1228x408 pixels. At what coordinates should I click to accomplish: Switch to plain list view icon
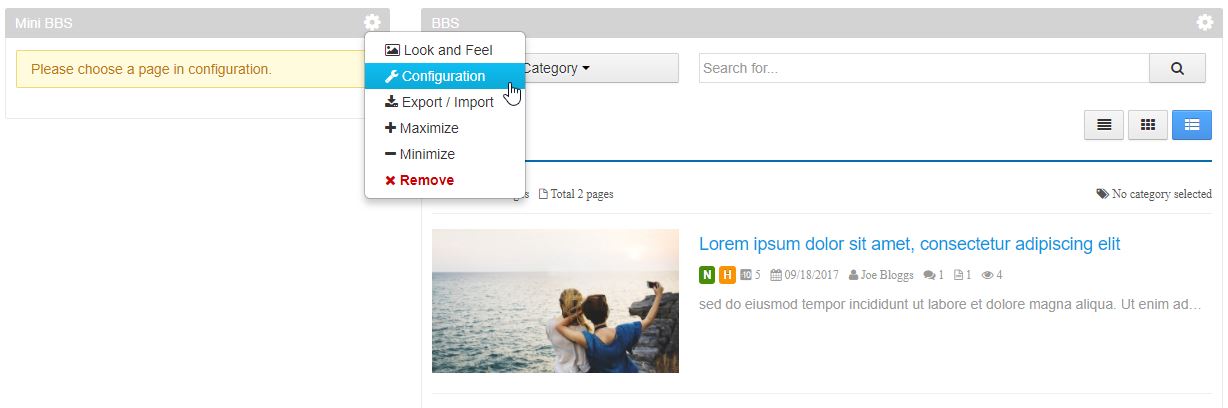[x=1104, y=125]
